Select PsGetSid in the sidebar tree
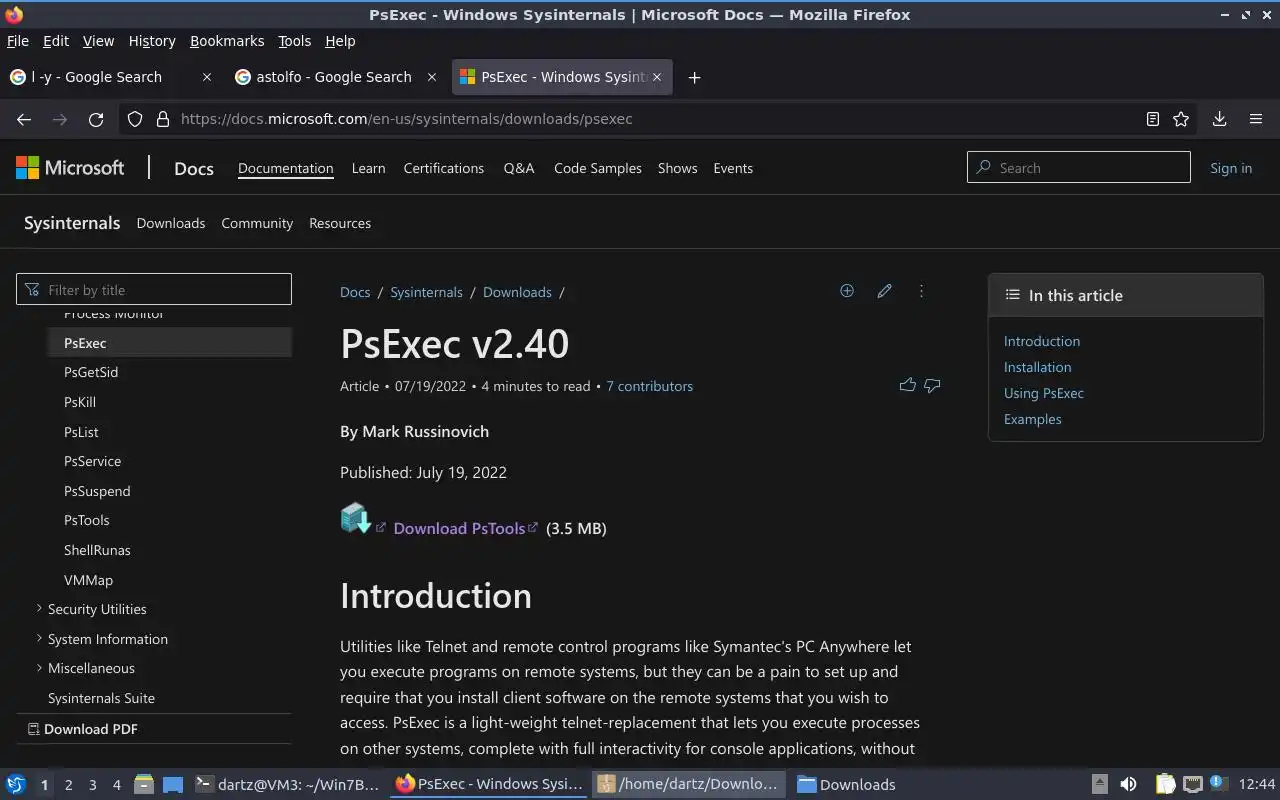The image size is (1280, 800). (91, 372)
